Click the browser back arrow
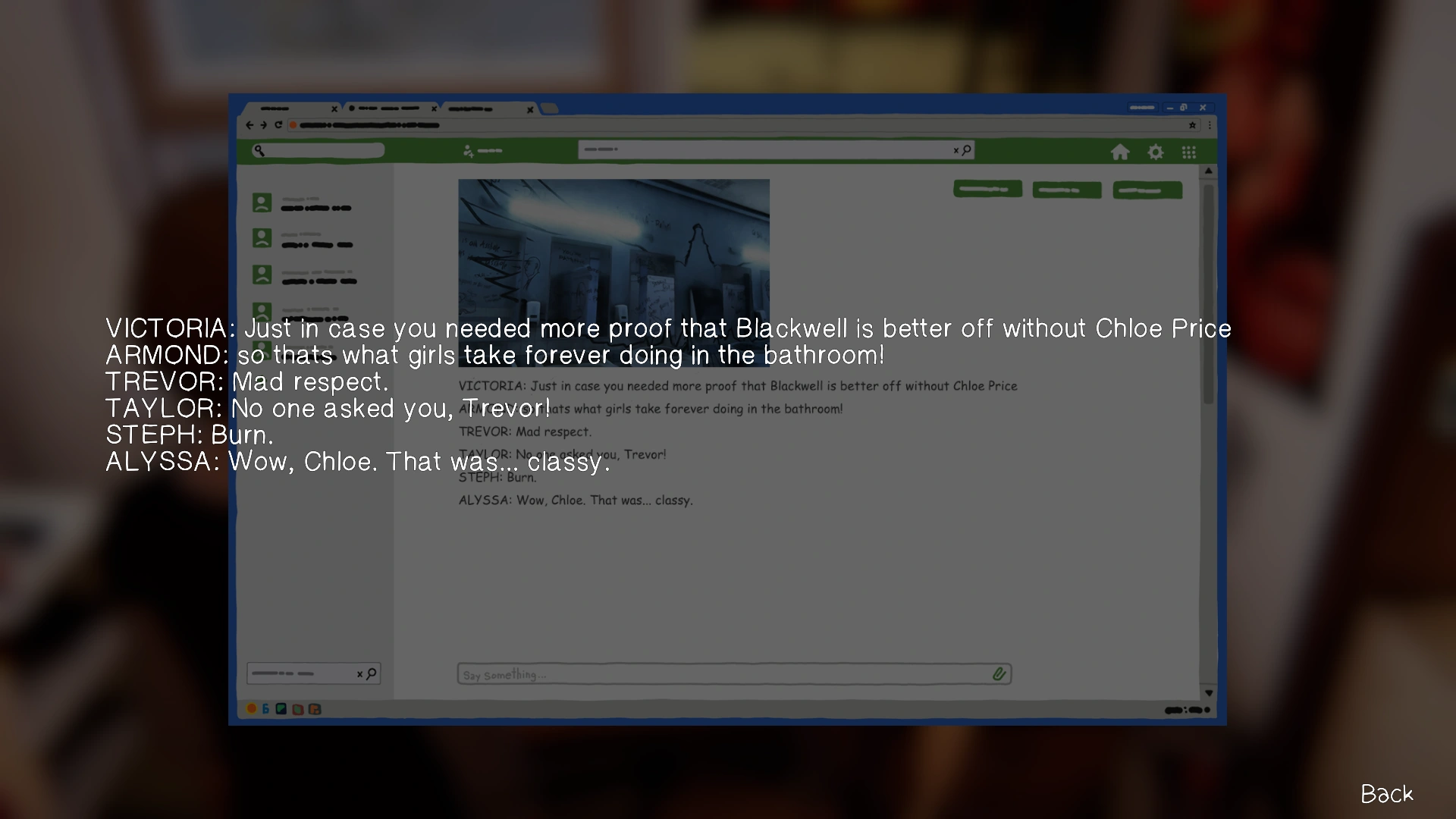The height and width of the screenshot is (819, 1456). click(249, 125)
